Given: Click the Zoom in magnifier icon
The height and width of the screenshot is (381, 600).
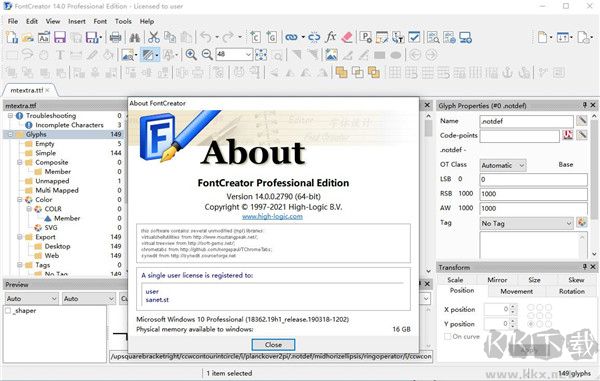Looking at the screenshot, I should [x=191, y=55].
